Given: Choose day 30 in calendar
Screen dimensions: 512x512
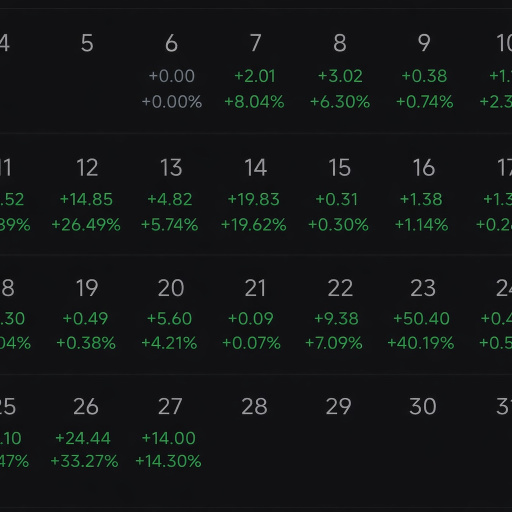Looking at the screenshot, I should [x=424, y=433].
